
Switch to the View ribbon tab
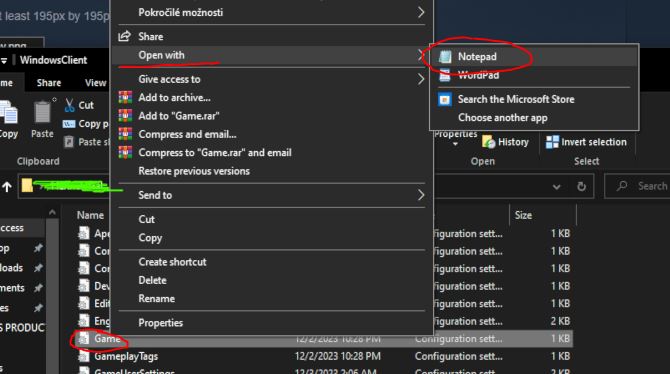coord(95,82)
